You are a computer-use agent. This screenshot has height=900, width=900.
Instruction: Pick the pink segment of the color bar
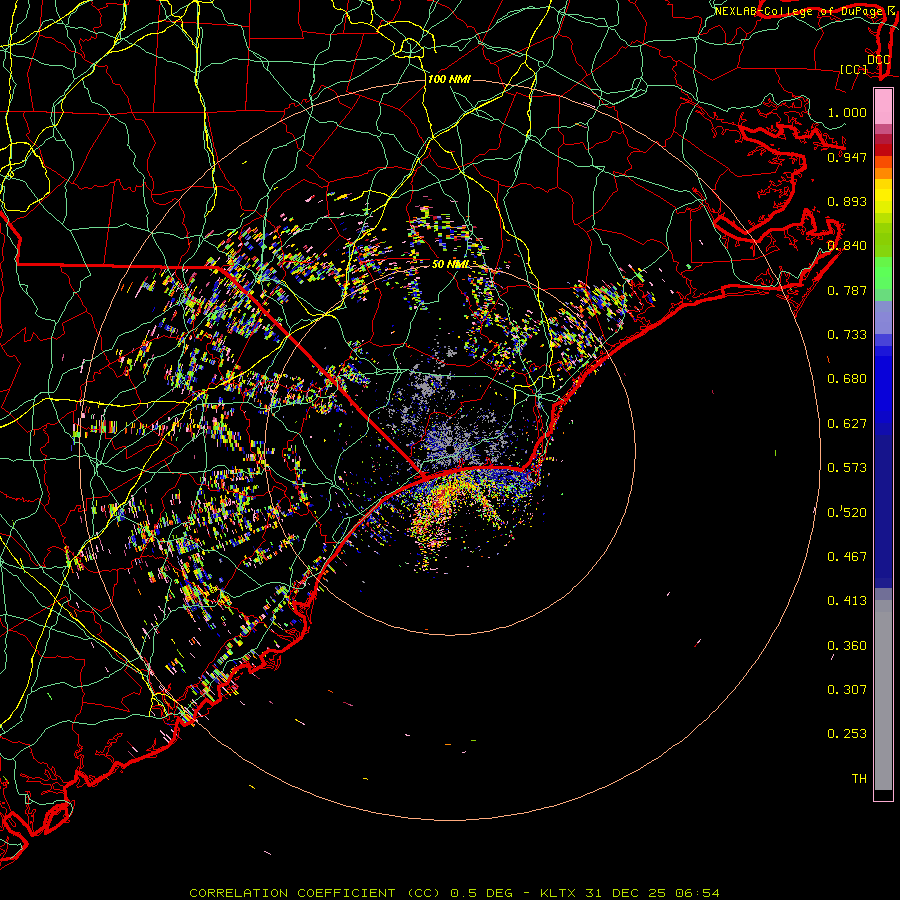tap(883, 107)
